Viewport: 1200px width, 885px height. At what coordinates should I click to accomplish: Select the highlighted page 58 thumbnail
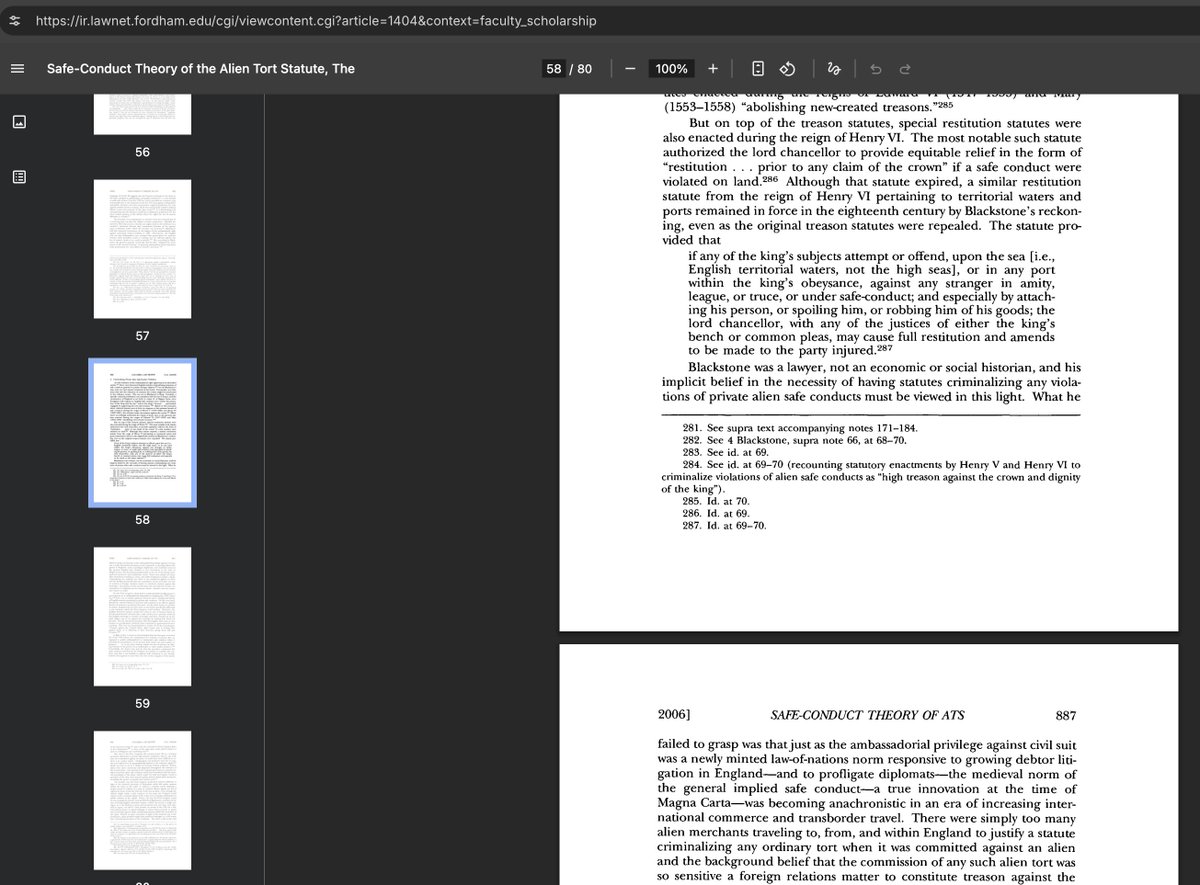pyautogui.click(x=142, y=433)
